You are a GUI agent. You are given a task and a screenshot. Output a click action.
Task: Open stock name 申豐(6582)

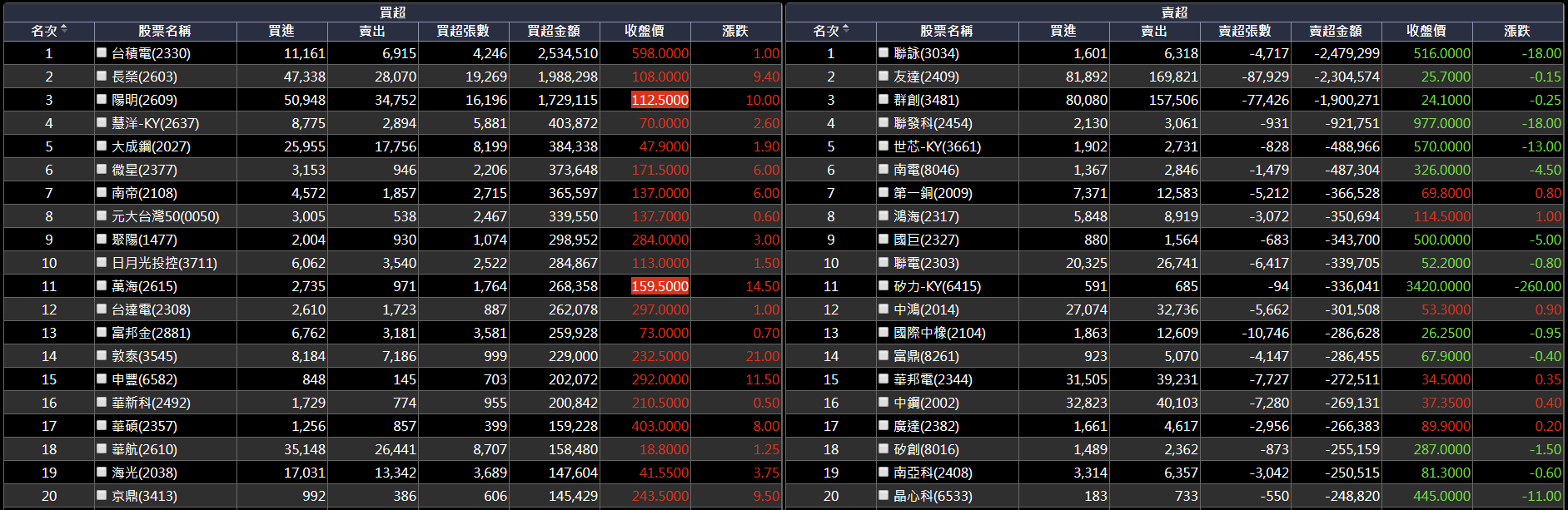point(144,379)
